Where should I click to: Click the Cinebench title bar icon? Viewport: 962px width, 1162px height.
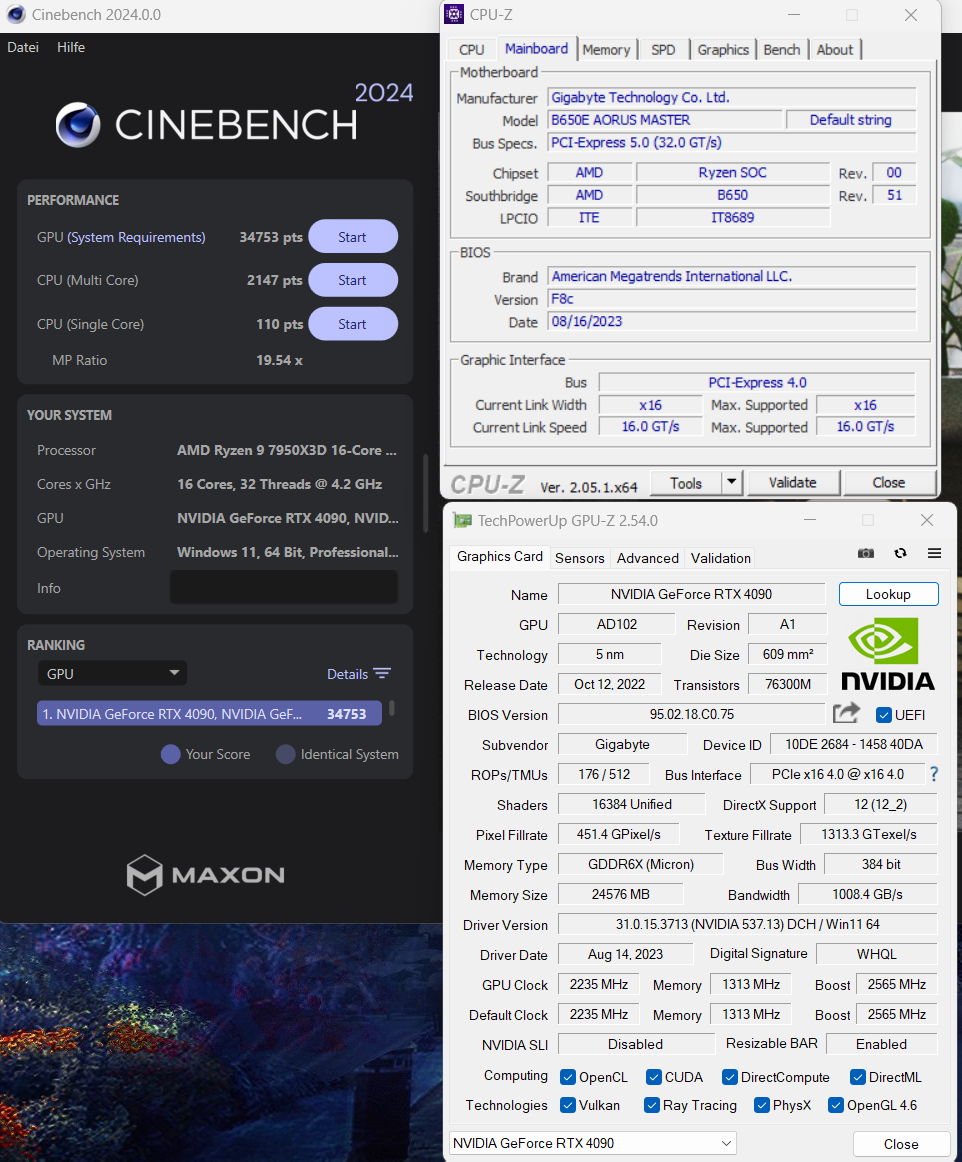[x=16, y=14]
